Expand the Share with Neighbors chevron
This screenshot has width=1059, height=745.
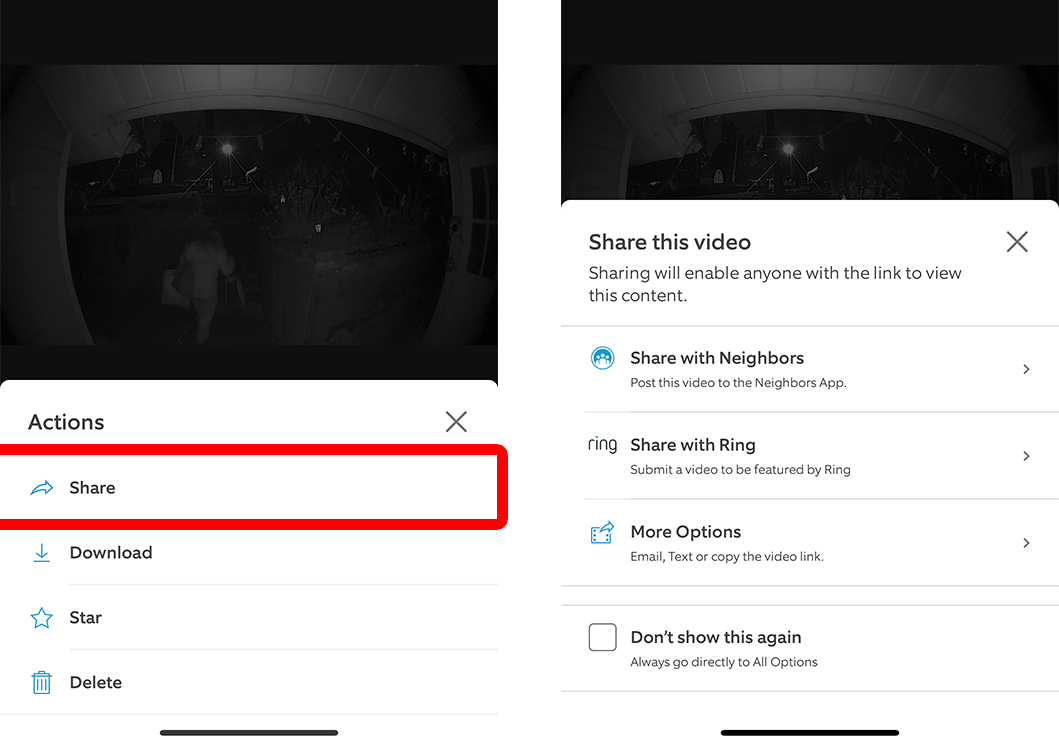(1026, 369)
